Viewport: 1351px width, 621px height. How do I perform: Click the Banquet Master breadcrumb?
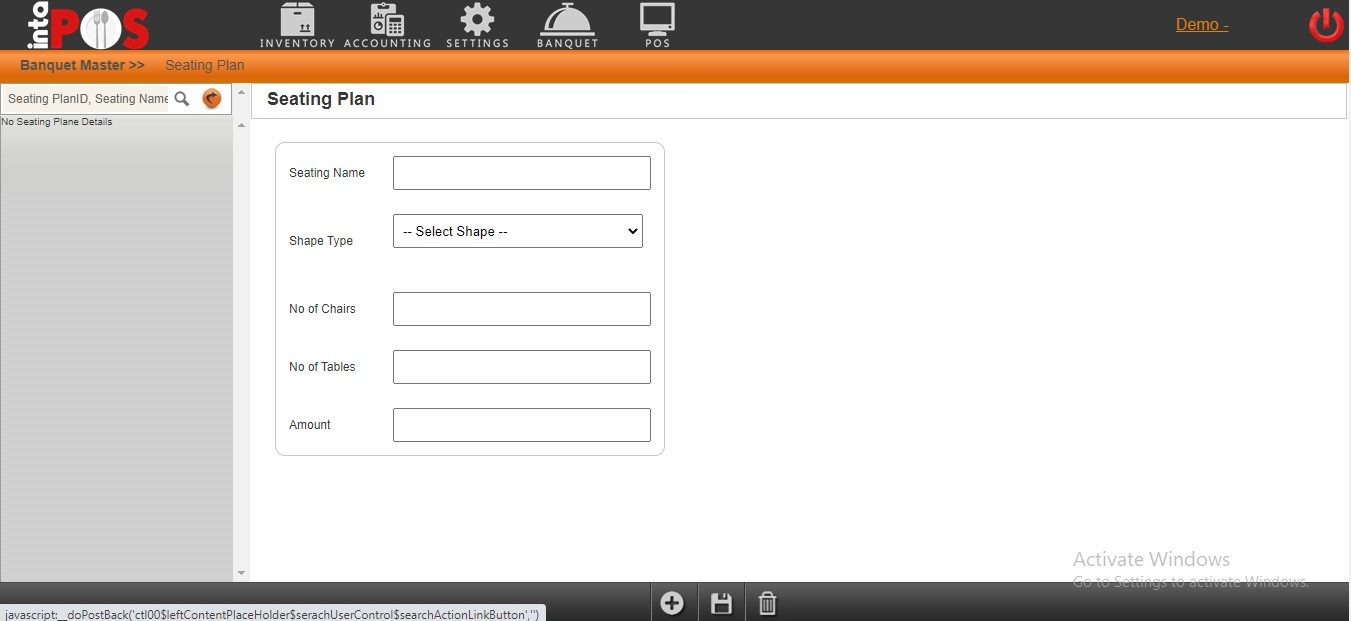click(82, 65)
